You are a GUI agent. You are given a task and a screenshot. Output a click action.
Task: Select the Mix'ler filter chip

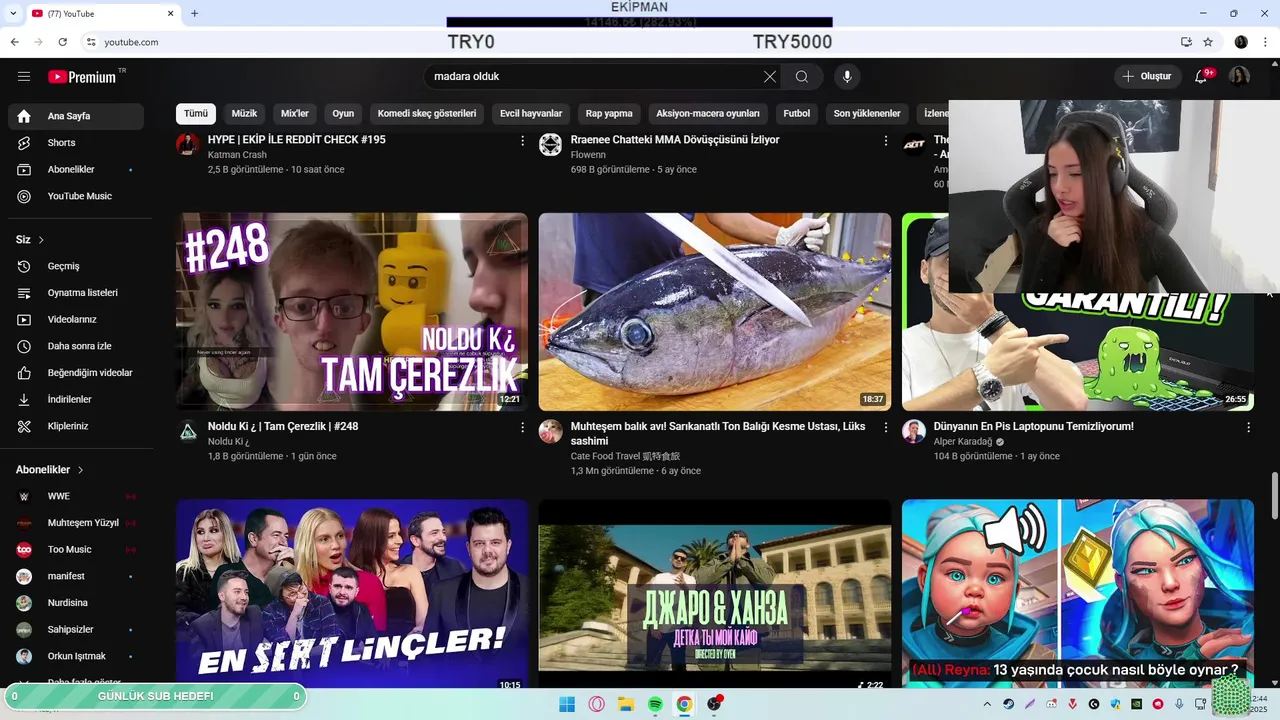295,114
